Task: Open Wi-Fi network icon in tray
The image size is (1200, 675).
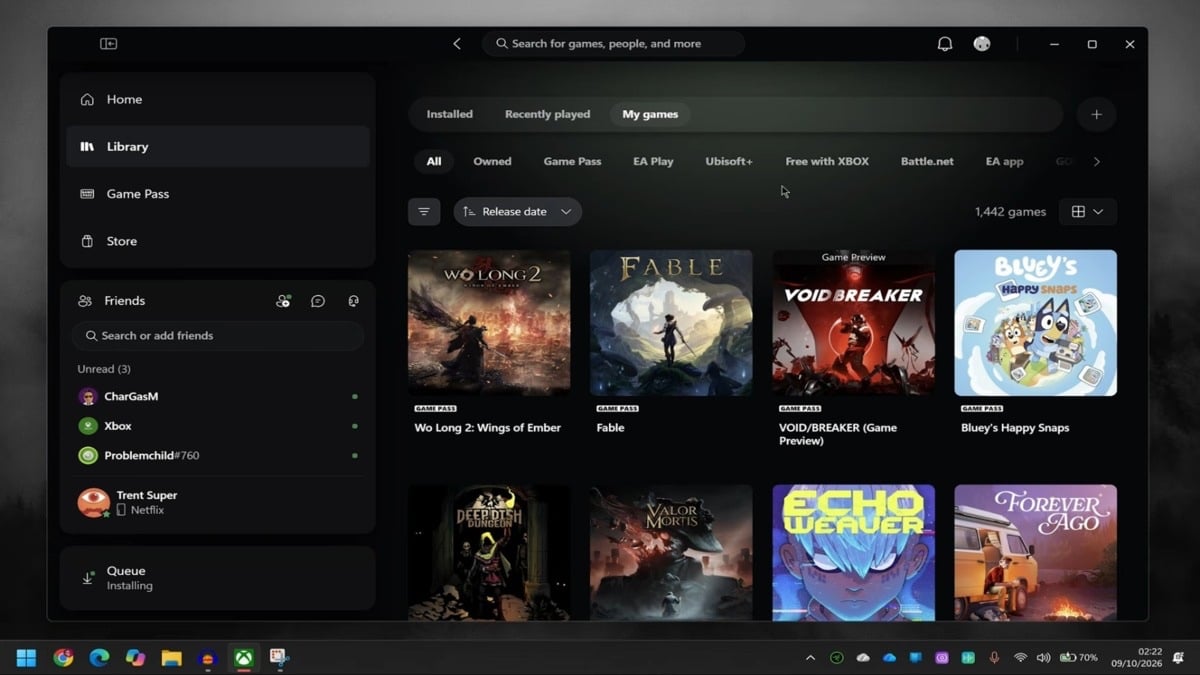Action: (1020, 658)
